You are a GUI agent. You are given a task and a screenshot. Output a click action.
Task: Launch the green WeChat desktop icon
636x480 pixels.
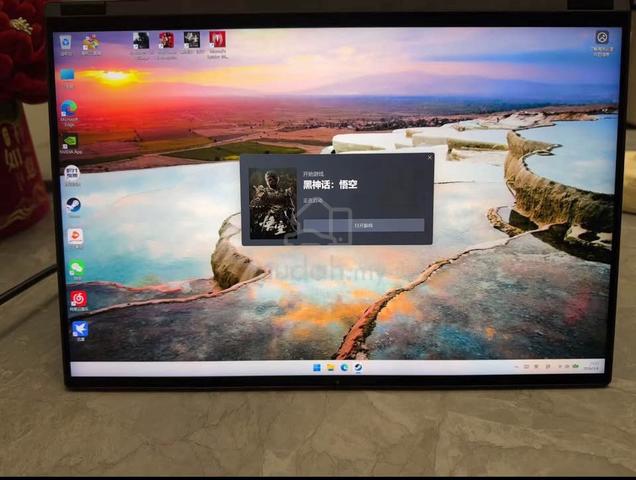coord(76,270)
